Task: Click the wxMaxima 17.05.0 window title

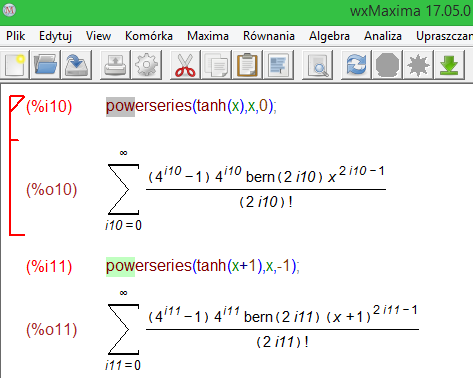Action: coord(411,11)
